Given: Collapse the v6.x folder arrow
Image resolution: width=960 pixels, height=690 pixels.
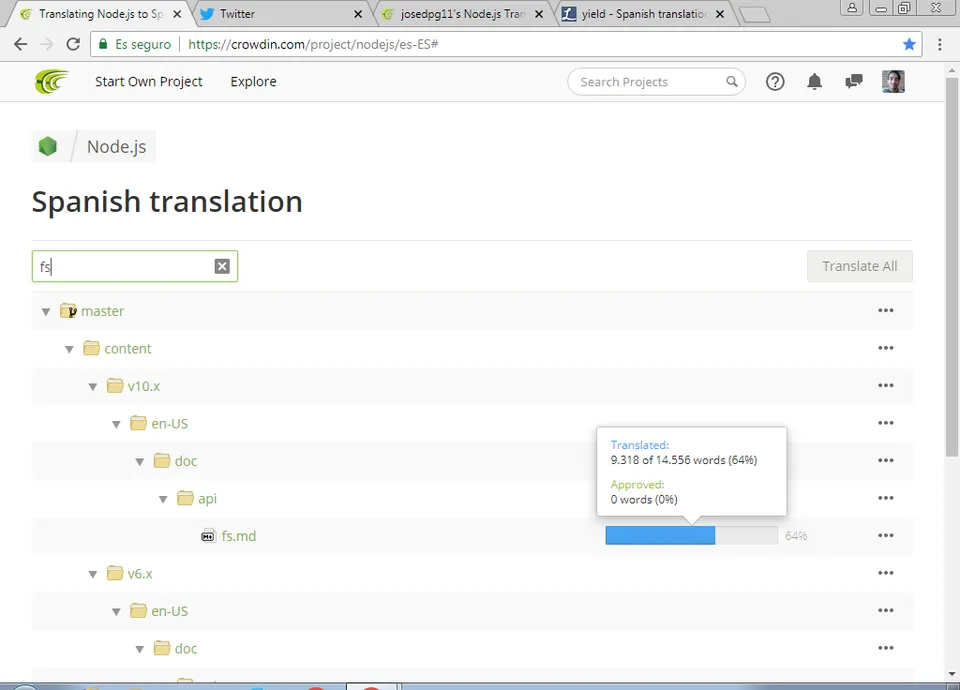Looking at the screenshot, I should (x=92, y=574).
